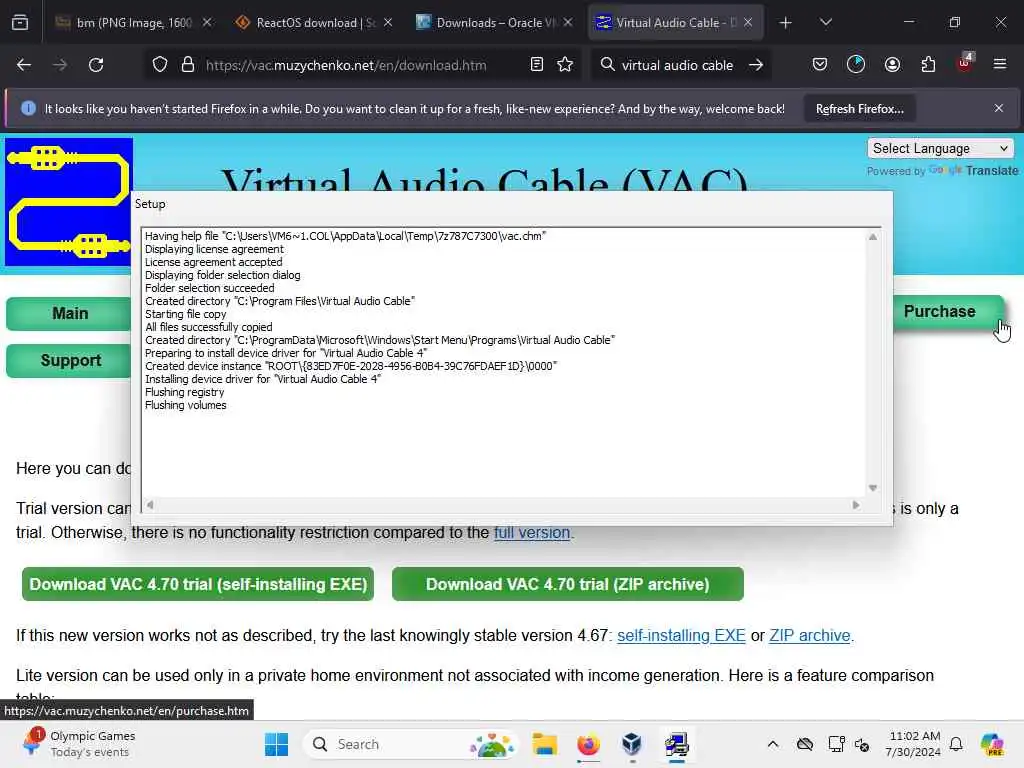1024x768 pixels.
Task: Open Select Language dropdown
Action: pos(940,148)
